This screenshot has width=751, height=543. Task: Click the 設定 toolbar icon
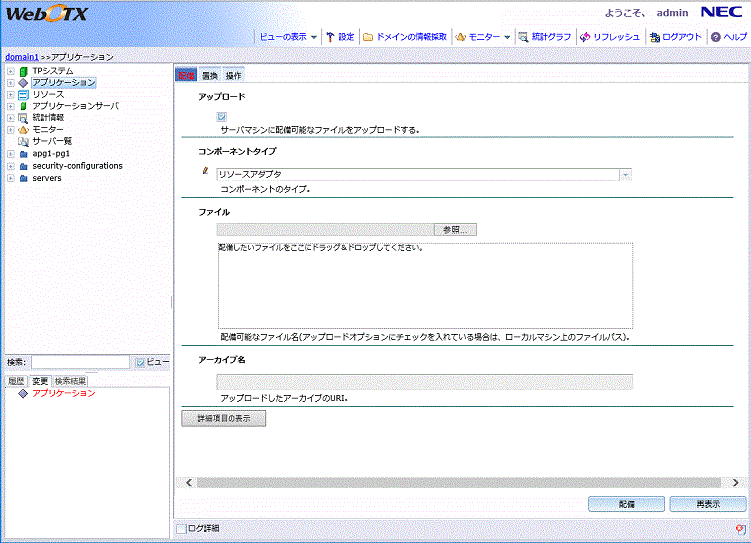[x=330, y=37]
